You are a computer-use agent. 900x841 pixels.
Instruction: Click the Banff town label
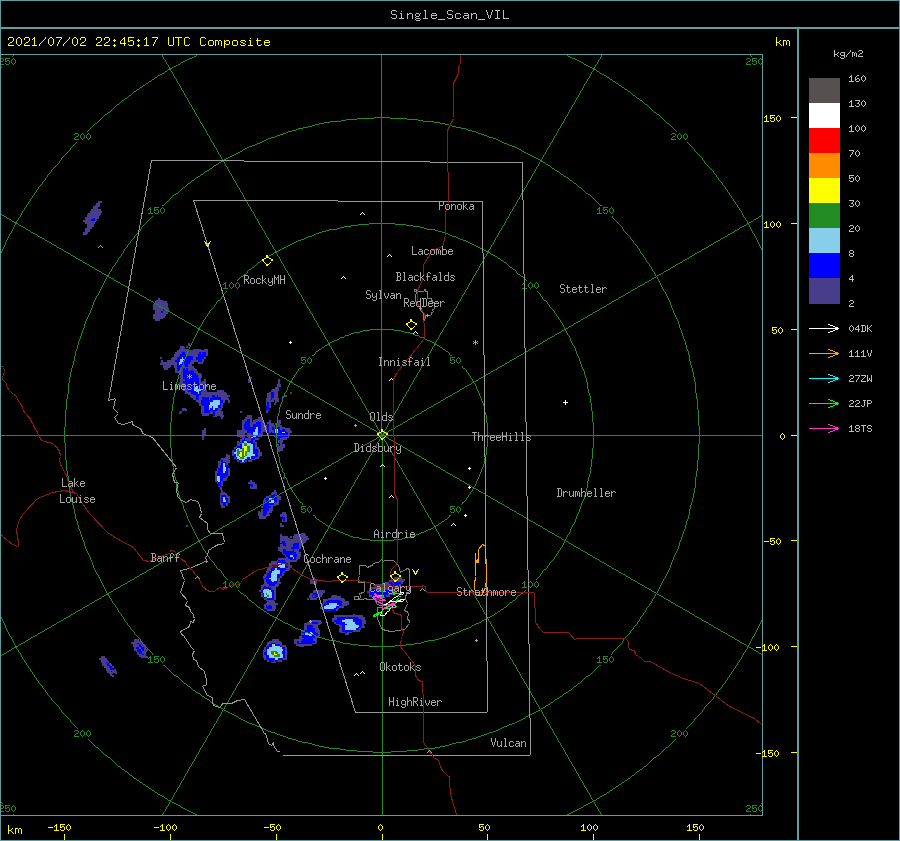(x=165, y=557)
